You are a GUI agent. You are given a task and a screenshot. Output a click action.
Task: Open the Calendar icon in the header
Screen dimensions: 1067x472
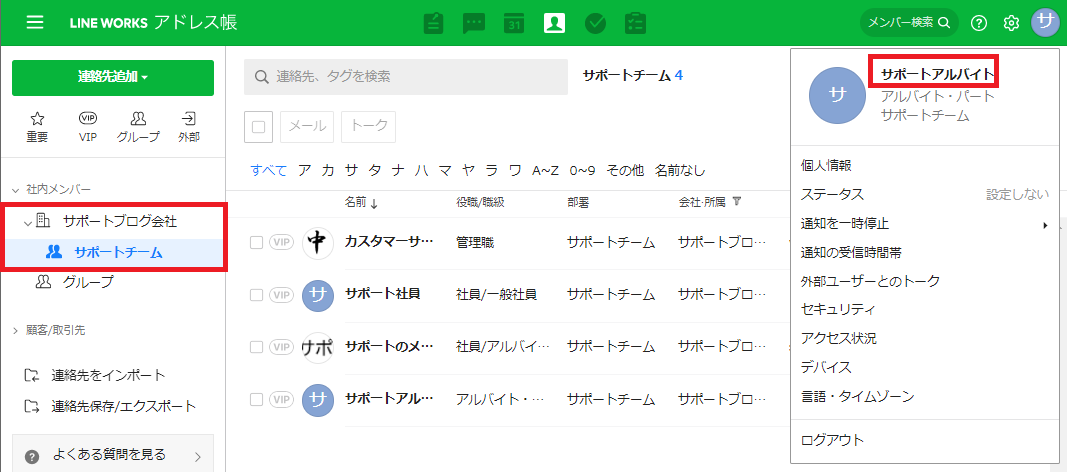[514, 22]
